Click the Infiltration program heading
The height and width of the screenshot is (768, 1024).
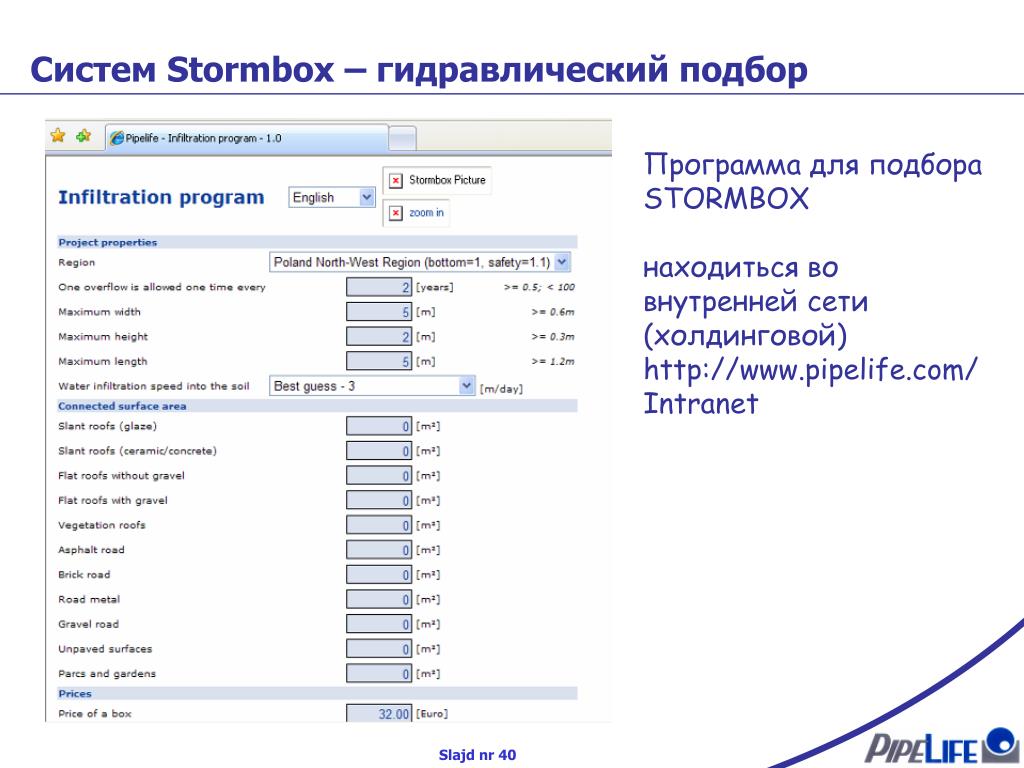point(161,197)
